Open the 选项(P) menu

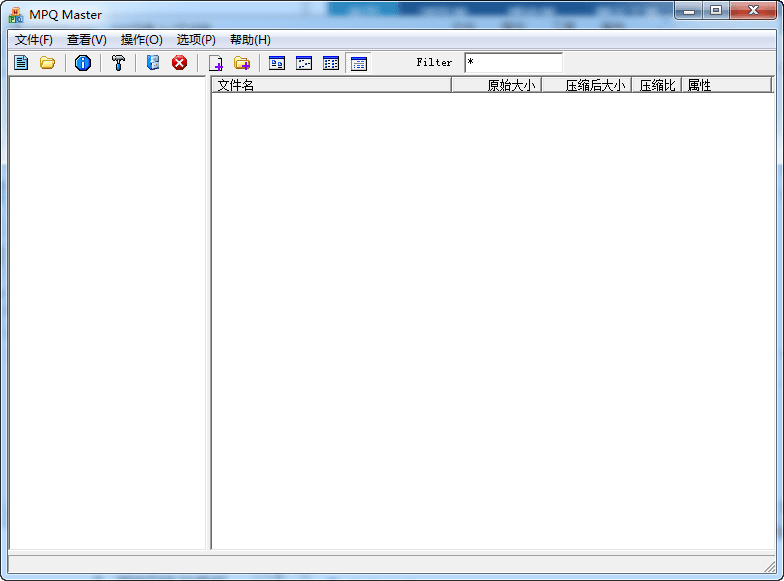196,40
